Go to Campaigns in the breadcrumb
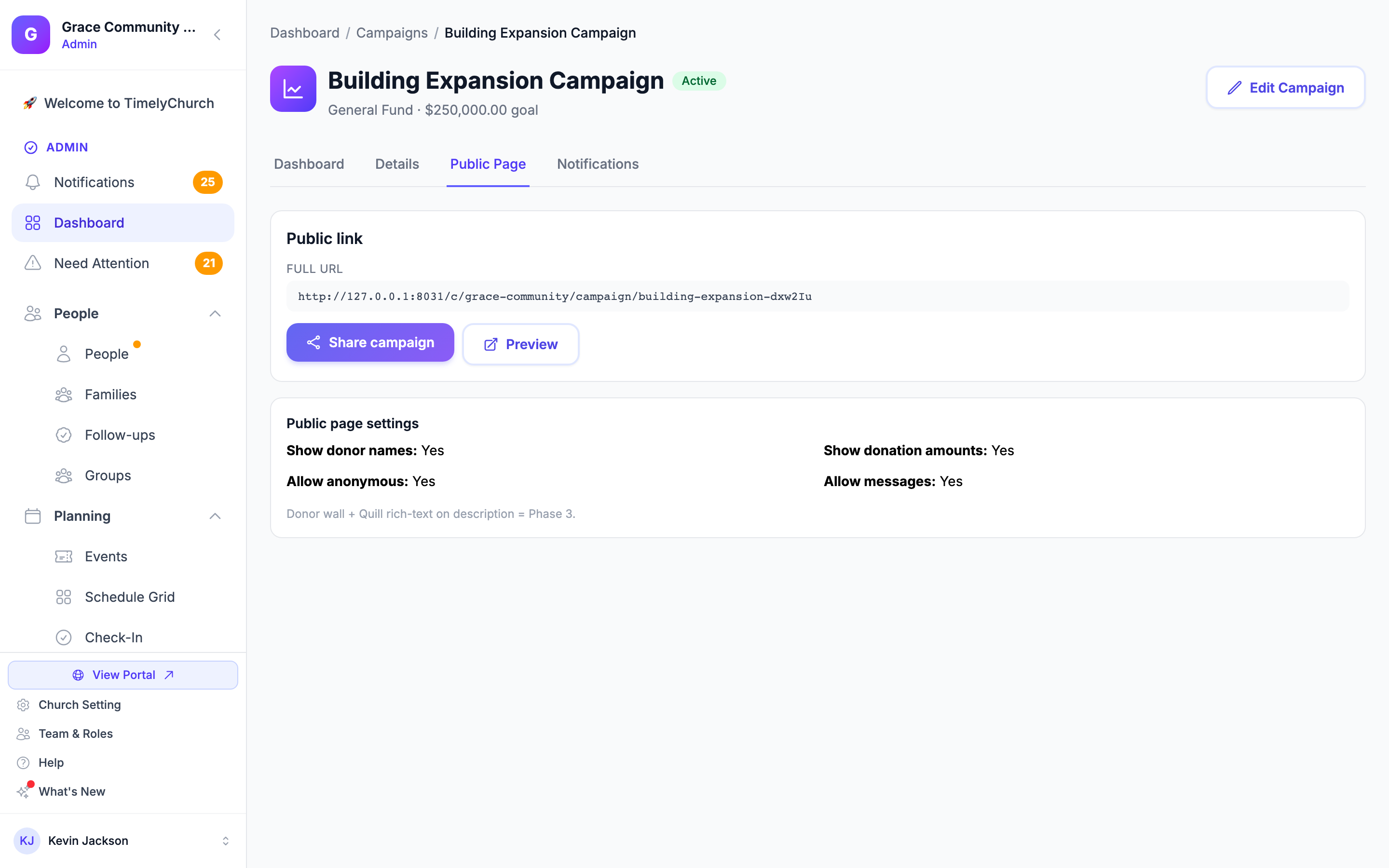Screen dimensions: 1389x868 tap(392, 33)
